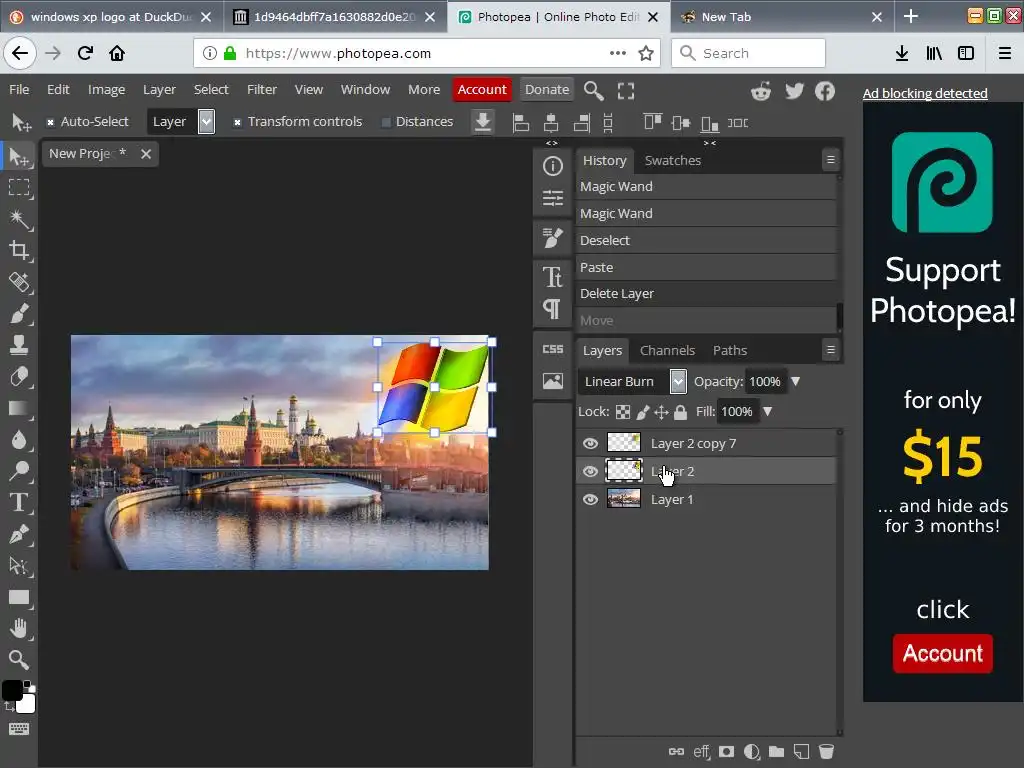Open the Filter menu
Viewport: 1024px width, 768px height.
[262, 89]
